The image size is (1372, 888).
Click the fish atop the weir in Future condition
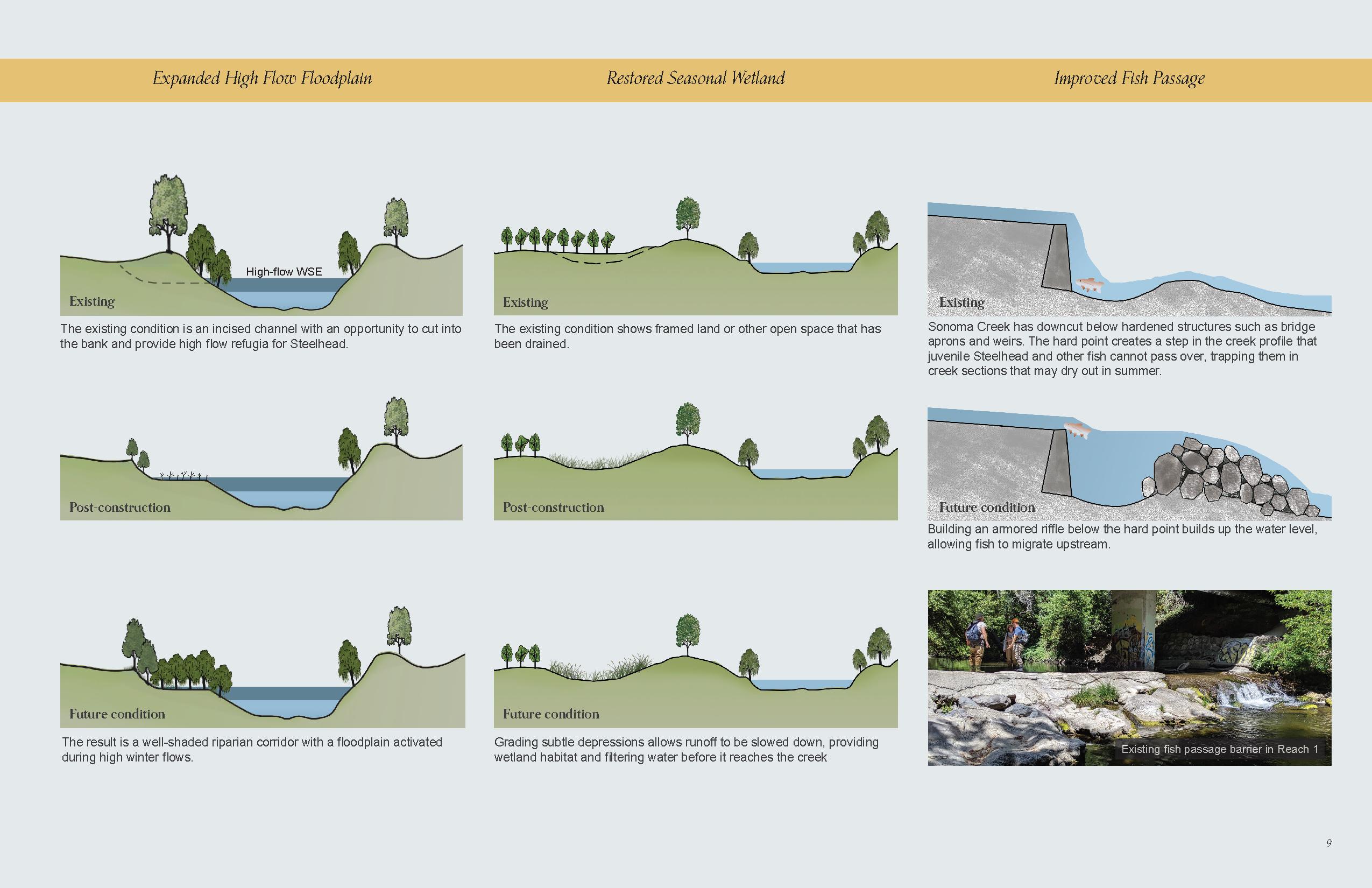click(1077, 429)
